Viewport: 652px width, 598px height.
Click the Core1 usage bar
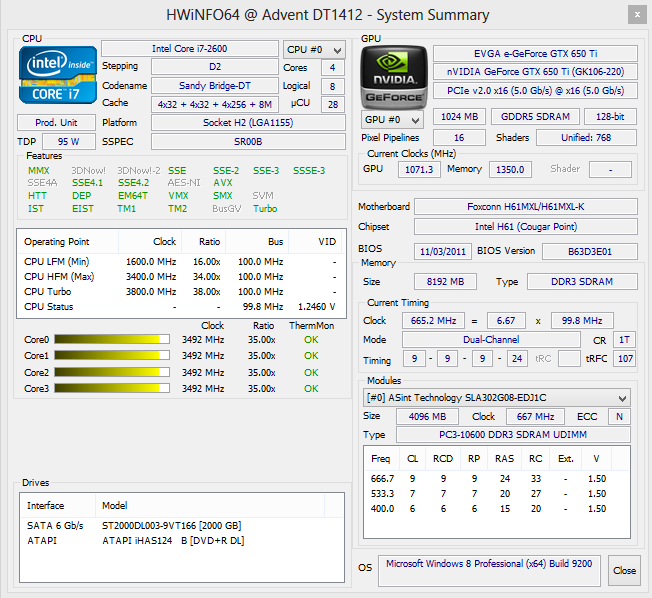click(x=112, y=356)
